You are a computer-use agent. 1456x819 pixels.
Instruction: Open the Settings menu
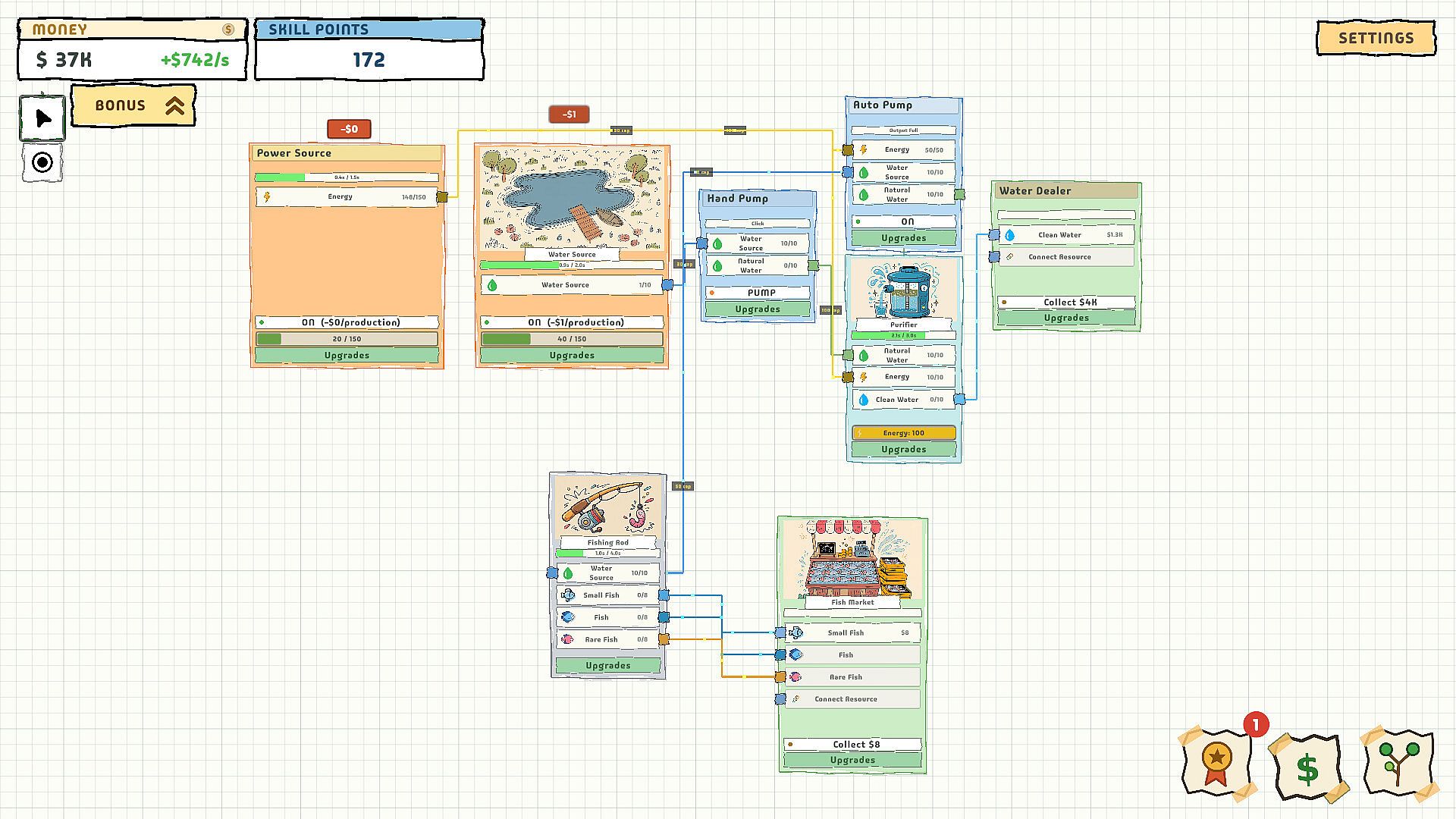pyautogui.click(x=1376, y=38)
